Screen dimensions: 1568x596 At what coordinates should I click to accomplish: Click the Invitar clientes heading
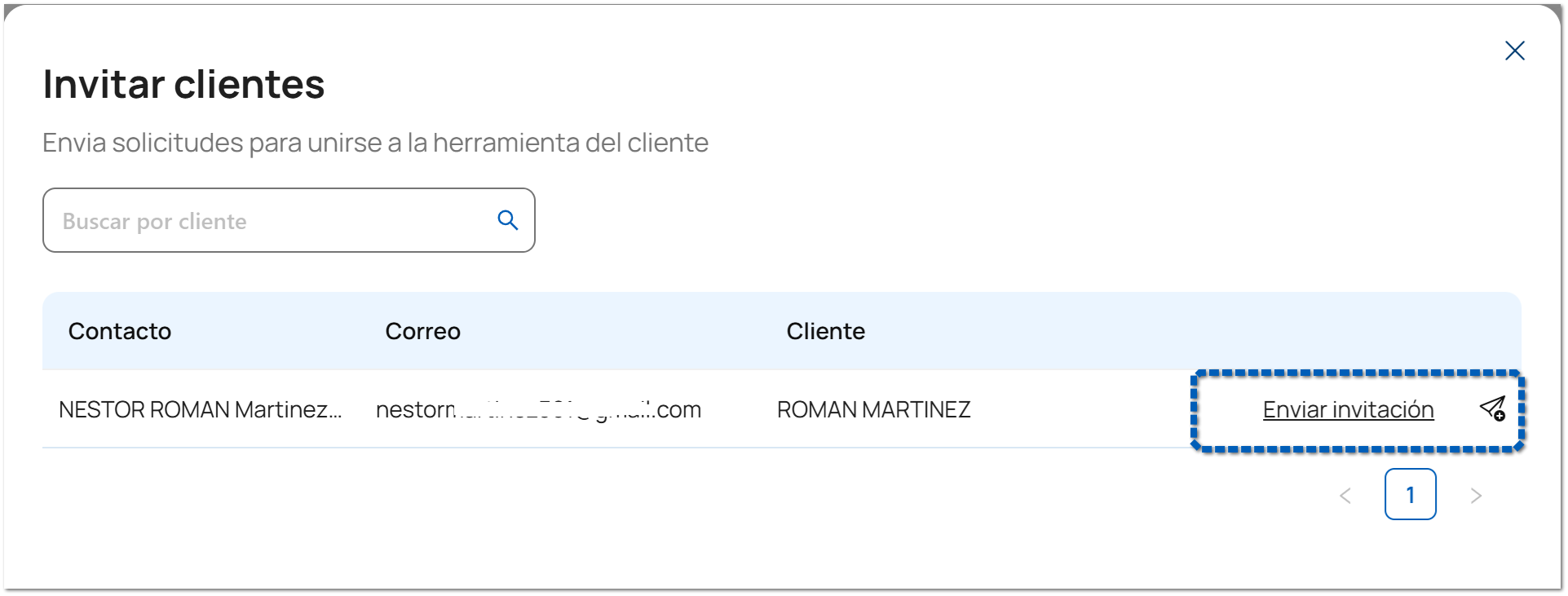[x=183, y=84]
